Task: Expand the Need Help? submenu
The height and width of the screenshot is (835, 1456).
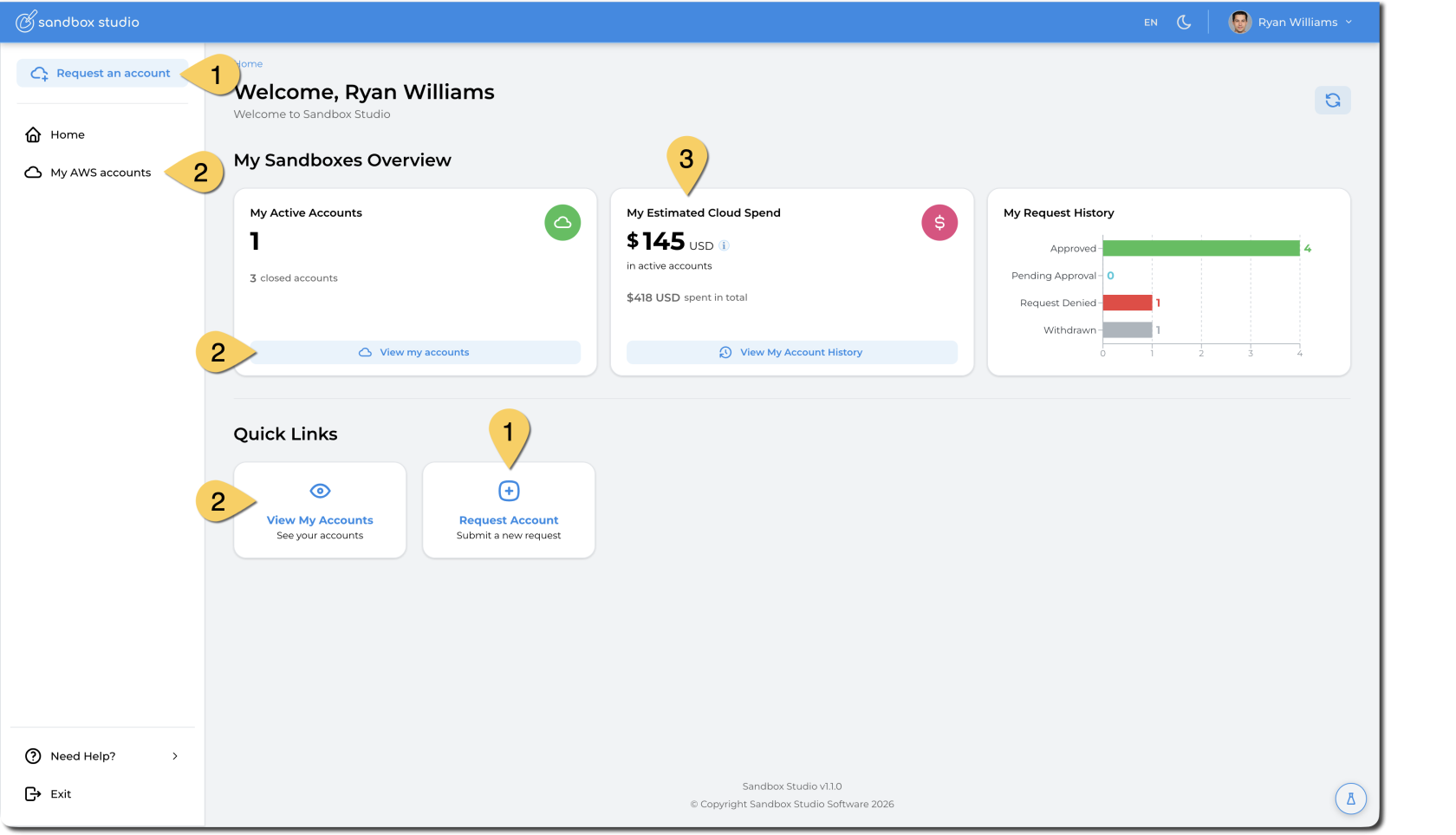Action: pos(175,756)
